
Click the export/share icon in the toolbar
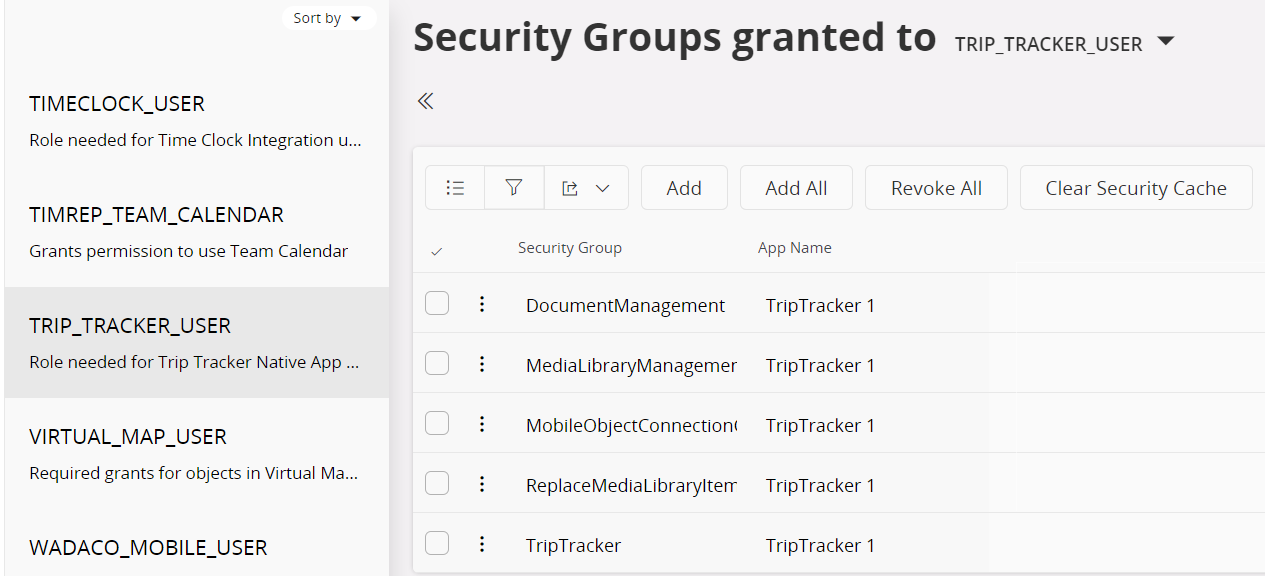click(571, 187)
